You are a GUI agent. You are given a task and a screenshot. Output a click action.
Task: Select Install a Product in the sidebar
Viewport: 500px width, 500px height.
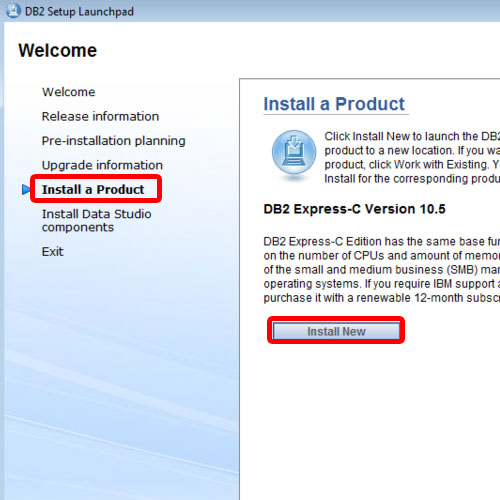click(93, 189)
